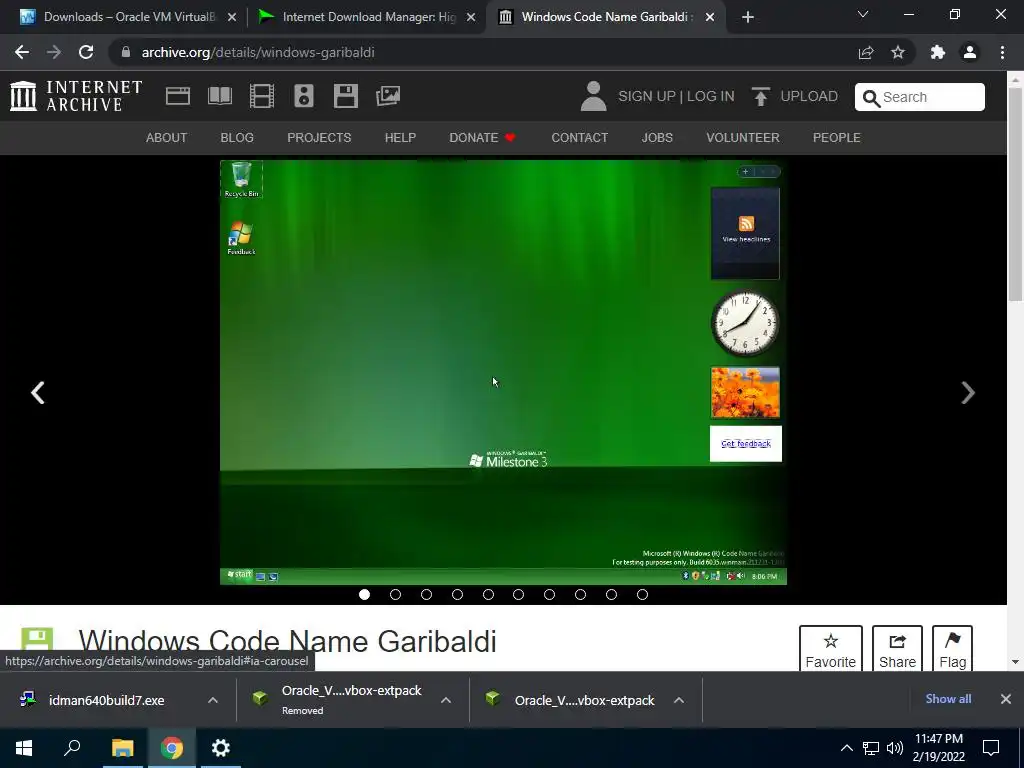
Task: Click the first carousel dot
Action: [364, 594]
